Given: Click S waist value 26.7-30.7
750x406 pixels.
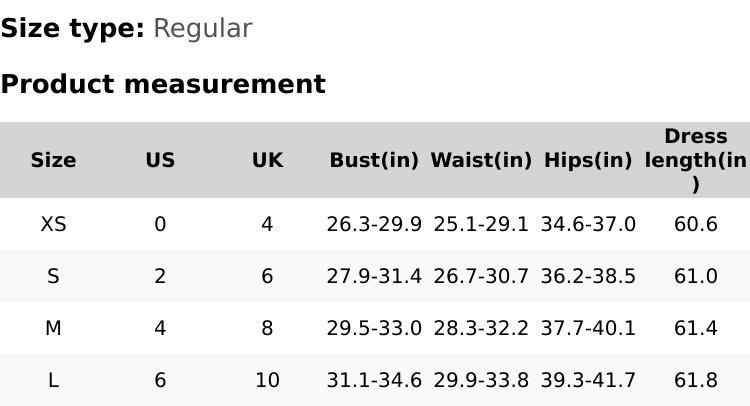Looking at the screenshot, I should pyautogui.click(x=481, y=276).
